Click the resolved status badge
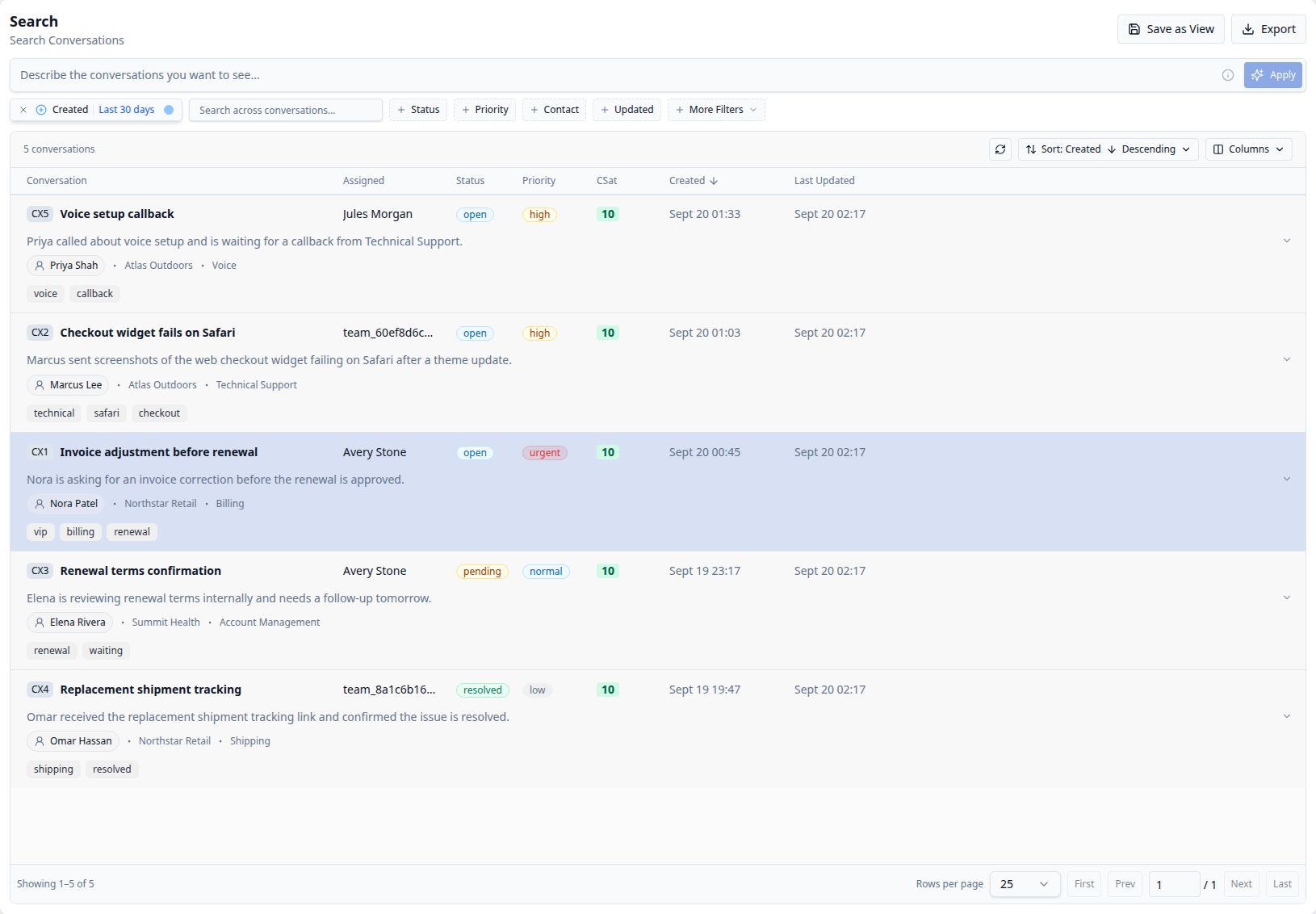Screen dimensions: 1316x914 point(483,690)
